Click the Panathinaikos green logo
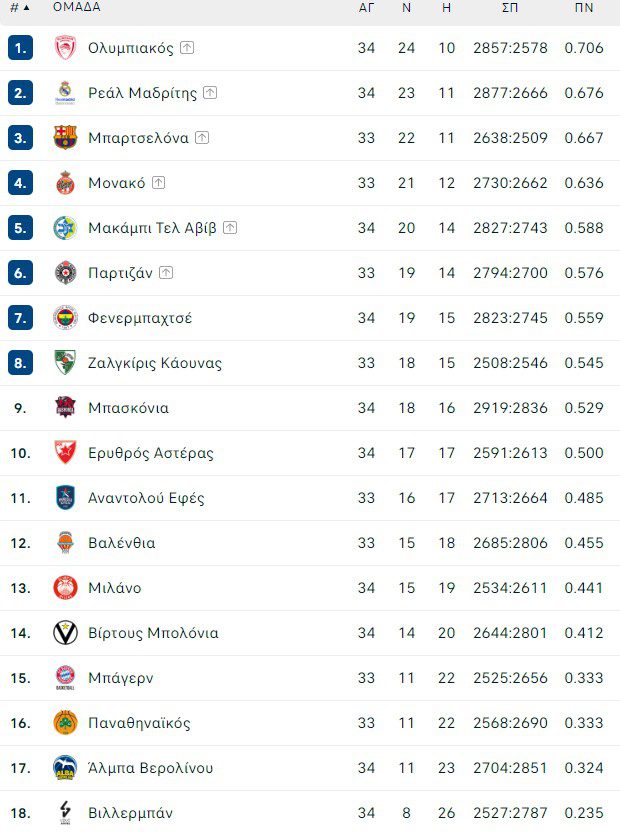620x833 pixels. [x=65, y=723]
